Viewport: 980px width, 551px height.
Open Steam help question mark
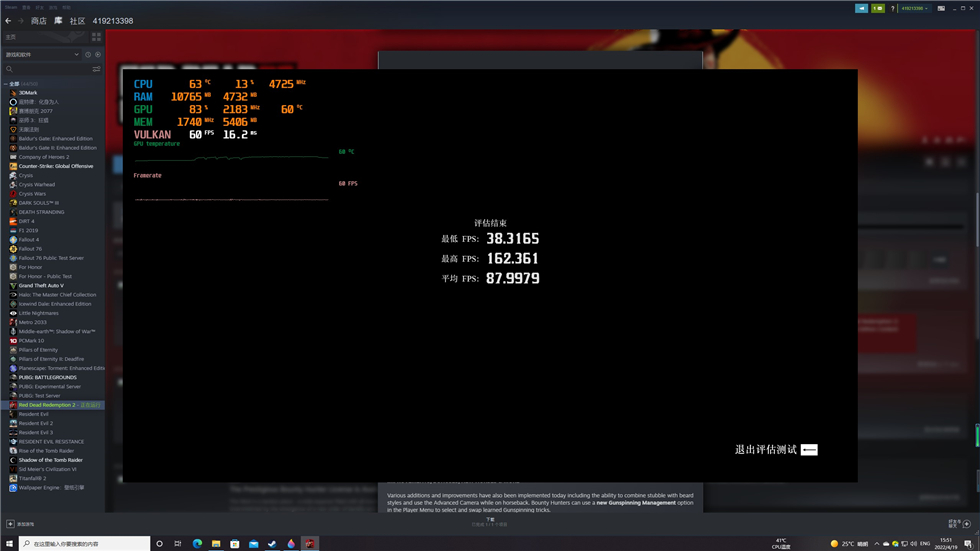click(x=892, y=8)
